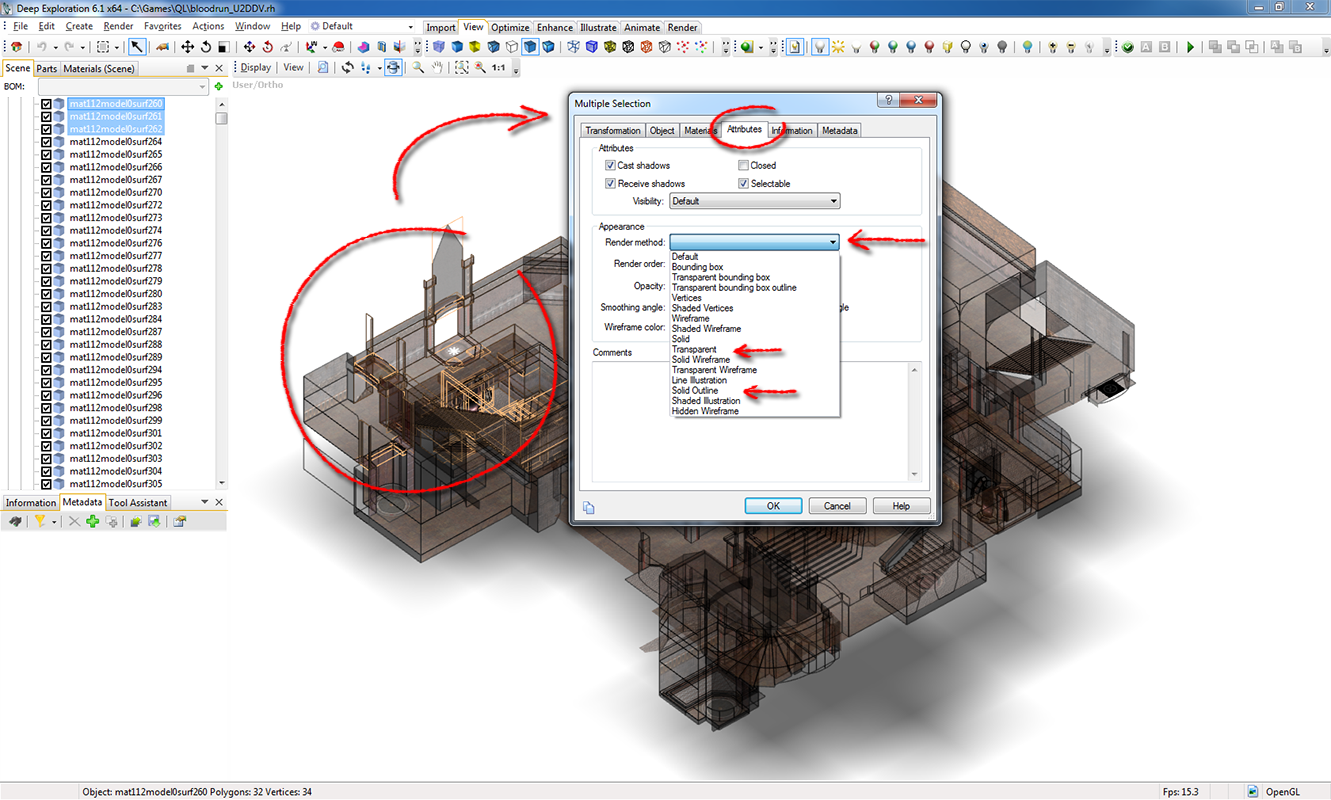
Task: Click the Cancel button
Action: click(x=837, y=506)
